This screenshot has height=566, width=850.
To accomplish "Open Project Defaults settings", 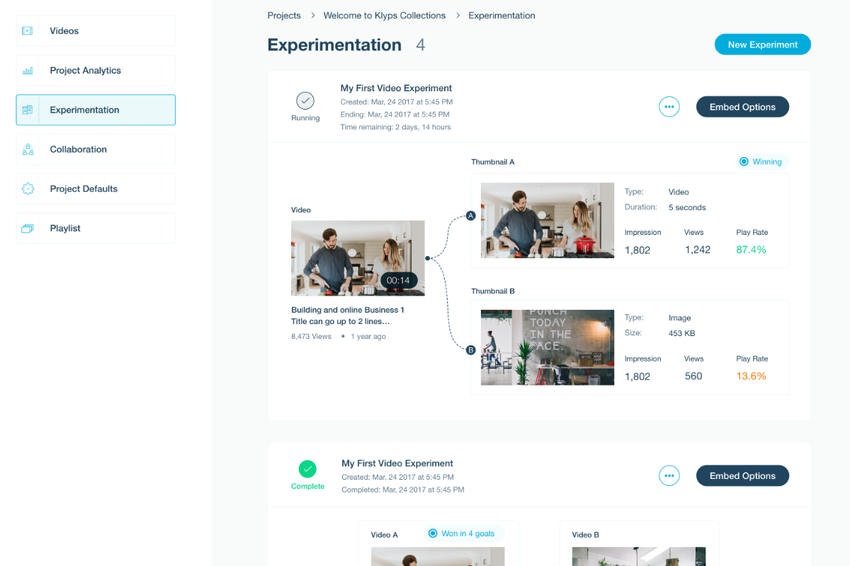I will pyautogui.click(x=96, y=189).
